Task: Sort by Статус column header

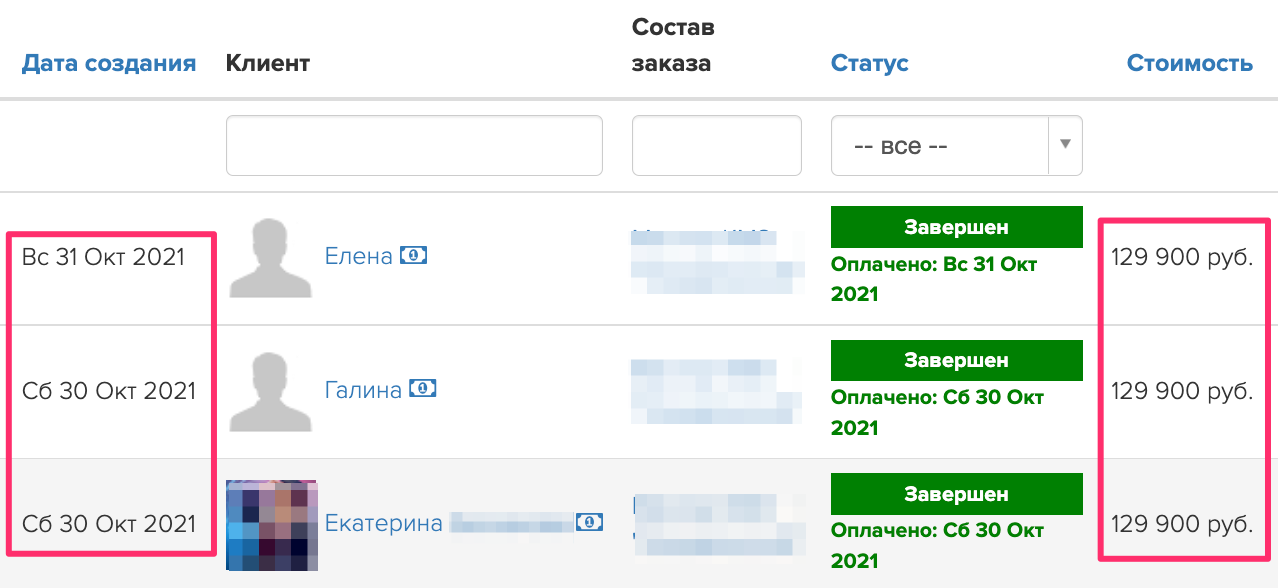Action: (x=869, y=63)
